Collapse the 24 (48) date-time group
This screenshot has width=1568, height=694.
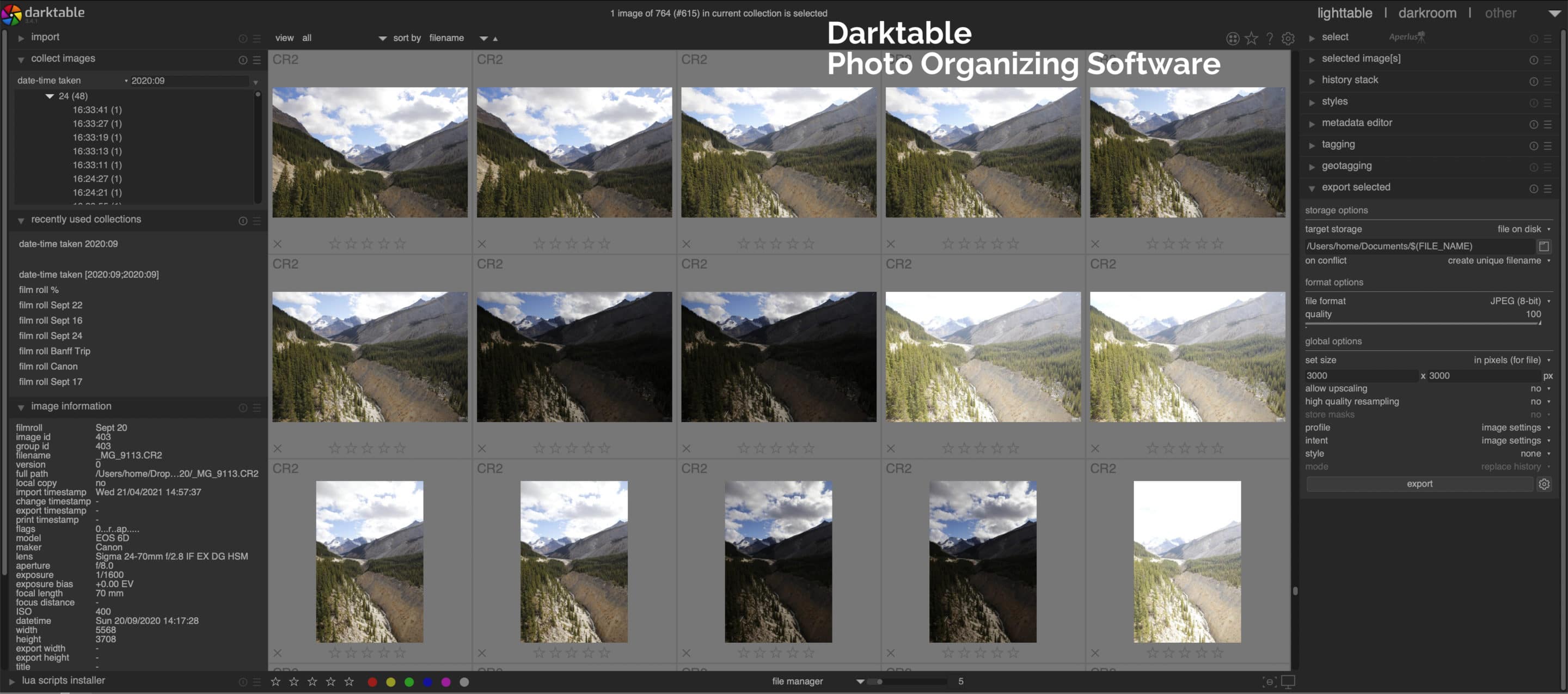[x=50, y=95]
